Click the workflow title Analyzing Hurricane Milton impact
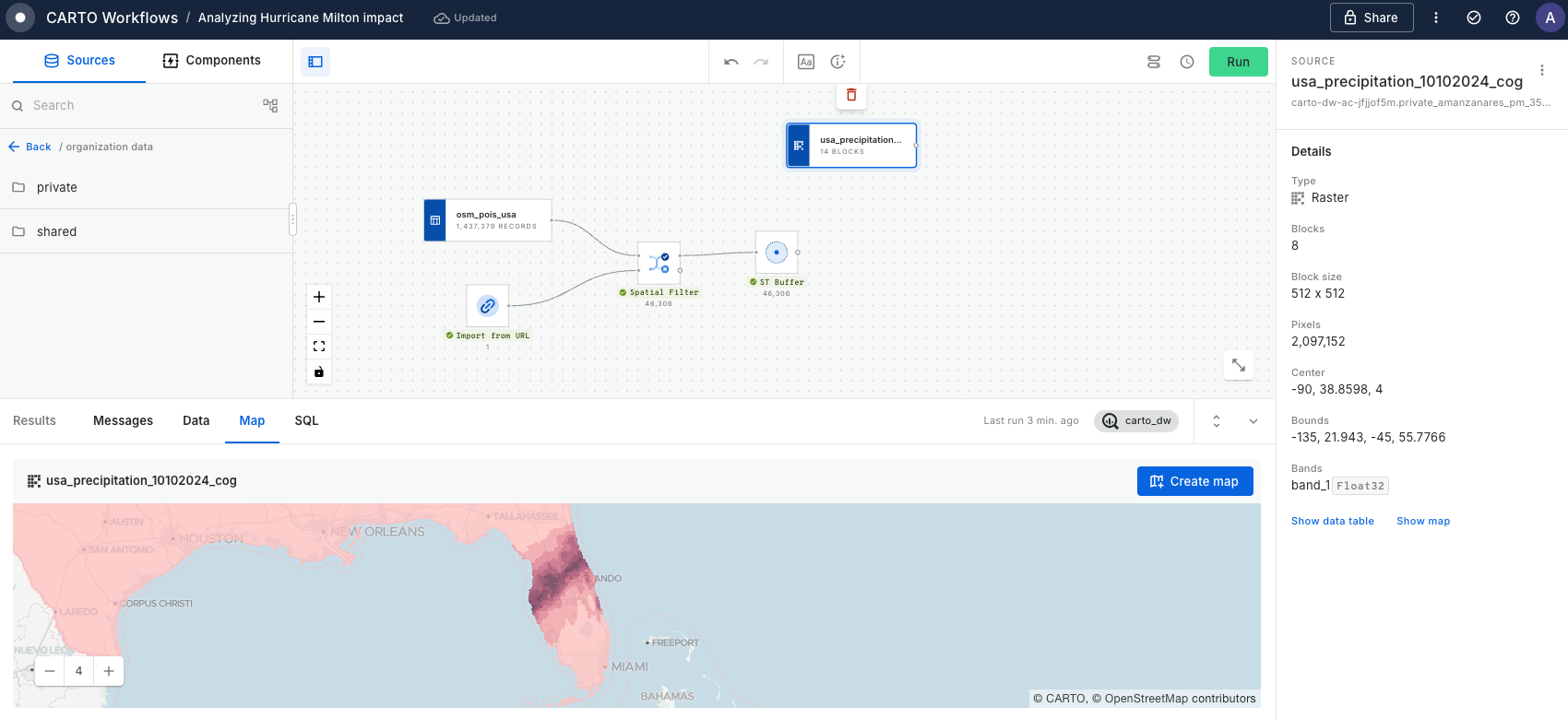Image resolution: width=1568 pixels, height=719 pixels. click(x=300, y=18)
